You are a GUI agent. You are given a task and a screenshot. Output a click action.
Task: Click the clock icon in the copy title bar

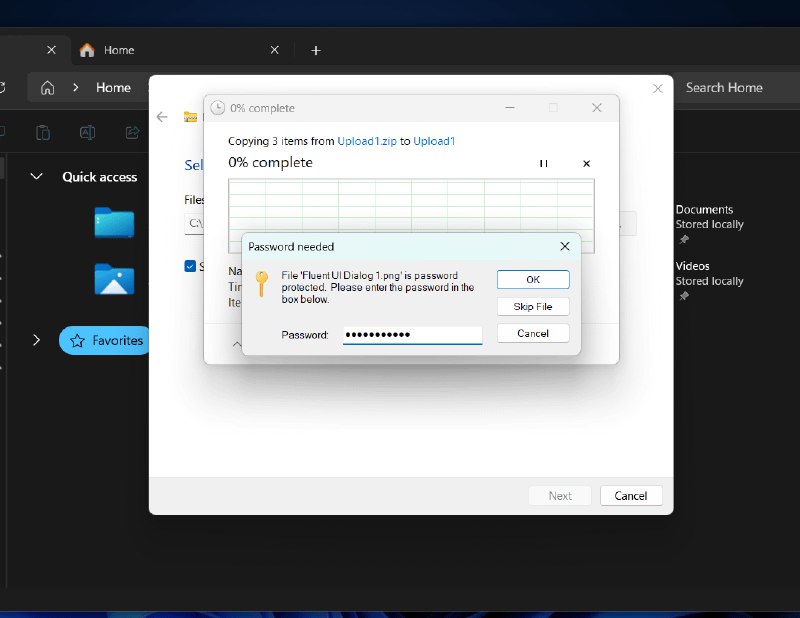[218, 108]
